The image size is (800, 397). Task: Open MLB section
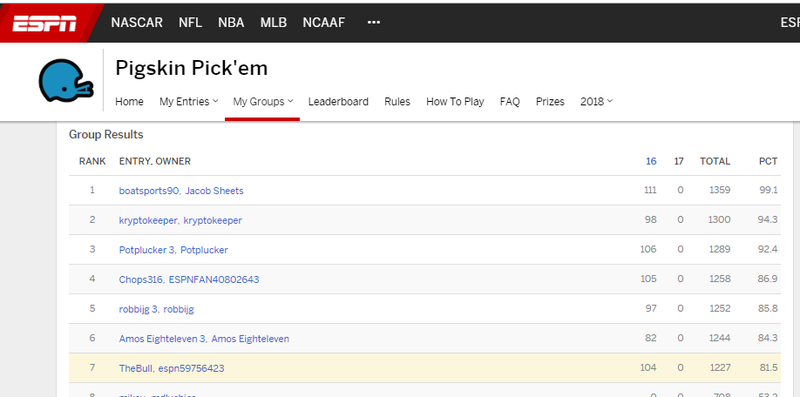pos(273,22)
